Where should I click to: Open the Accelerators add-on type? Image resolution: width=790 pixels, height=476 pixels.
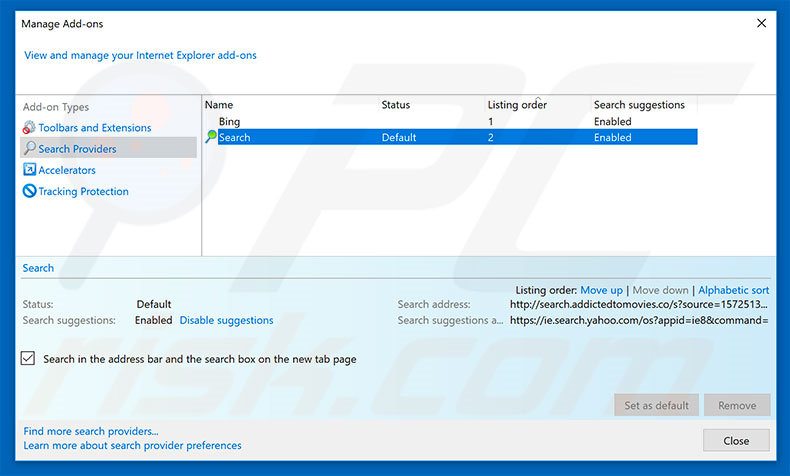point(67,170)
